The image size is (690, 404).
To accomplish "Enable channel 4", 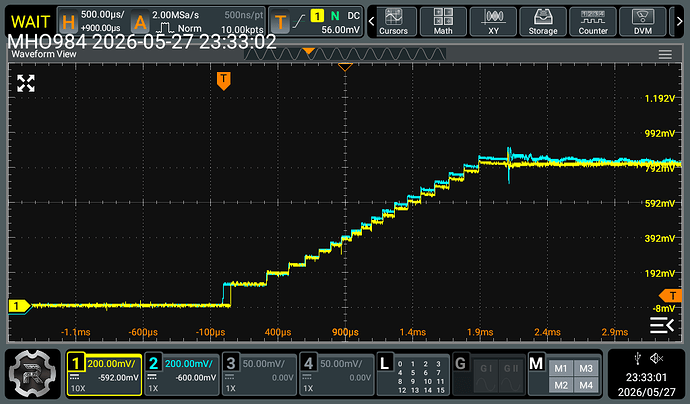I will 337,374.
